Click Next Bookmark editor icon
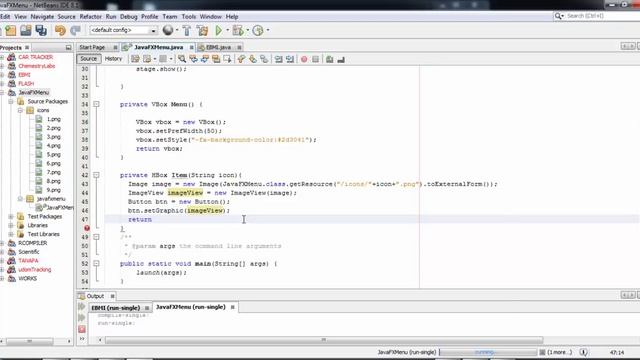This screenshot has width=640, height=360. tap(253, 59)
